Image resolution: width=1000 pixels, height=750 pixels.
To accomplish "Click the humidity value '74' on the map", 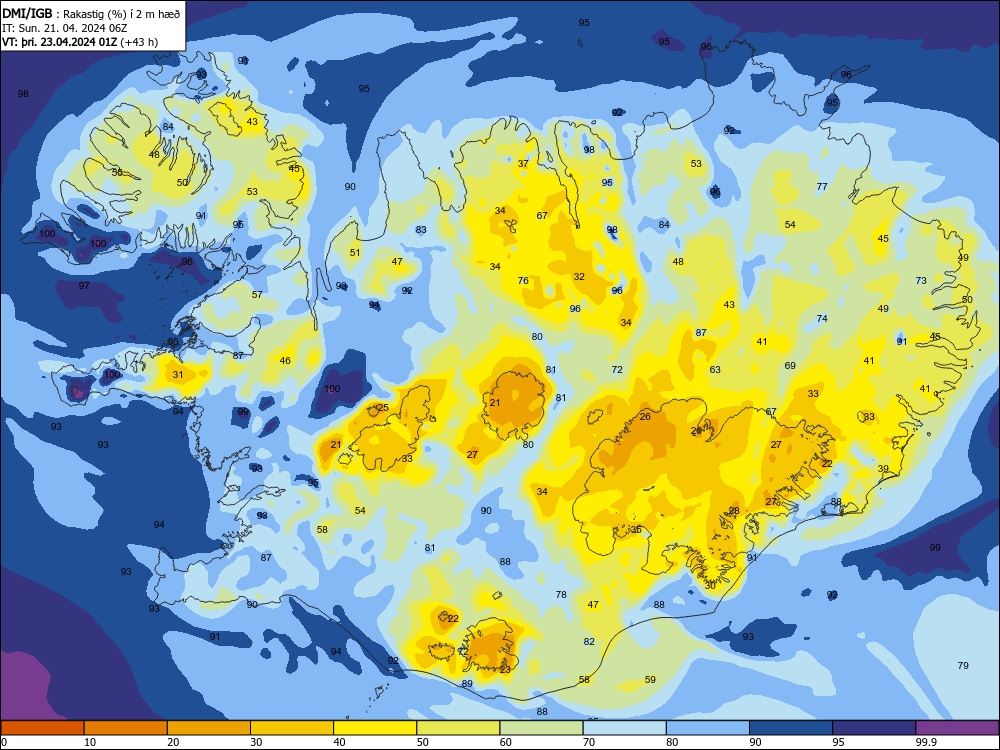I will 822,319.
